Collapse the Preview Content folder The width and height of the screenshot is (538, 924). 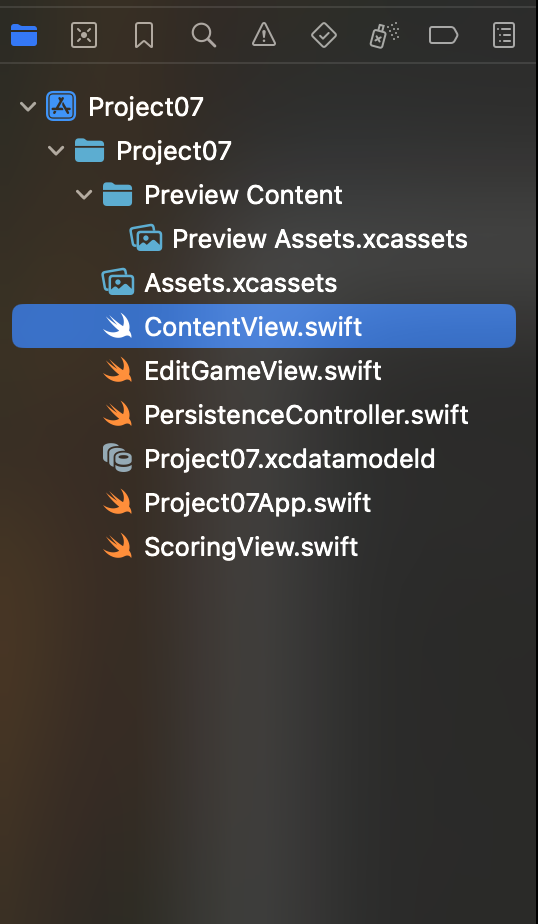(84, 195)
